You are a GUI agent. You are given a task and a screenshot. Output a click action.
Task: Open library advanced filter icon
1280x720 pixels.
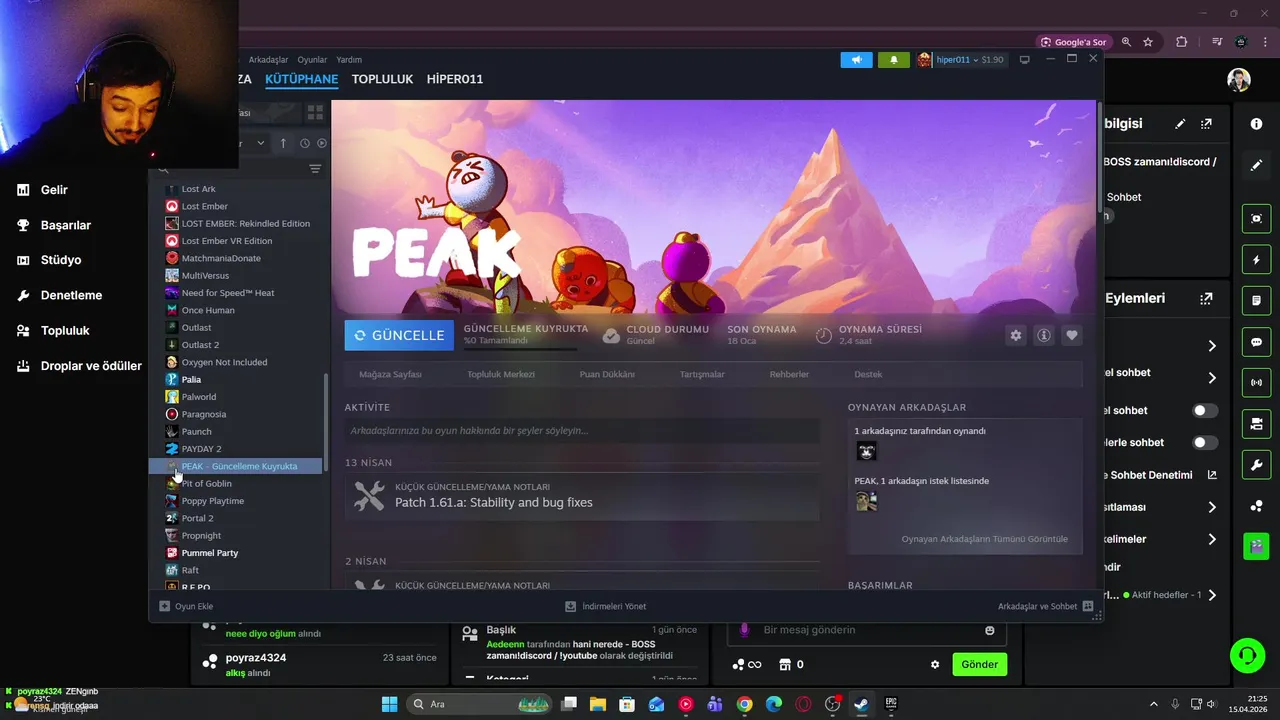tap(315, 169)
